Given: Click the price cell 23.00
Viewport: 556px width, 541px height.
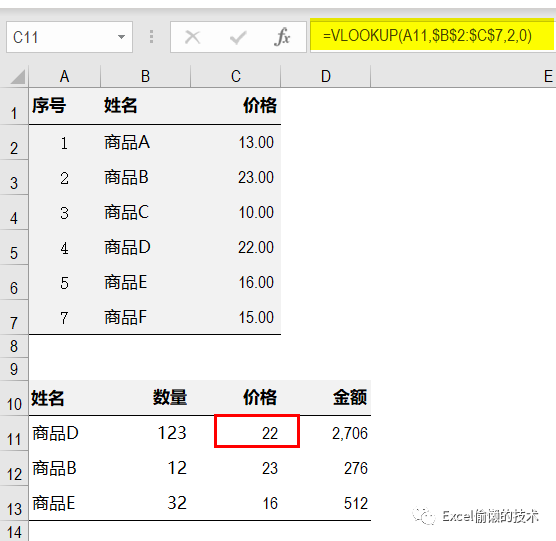Looking at the screenshot, I should point(236,177).
